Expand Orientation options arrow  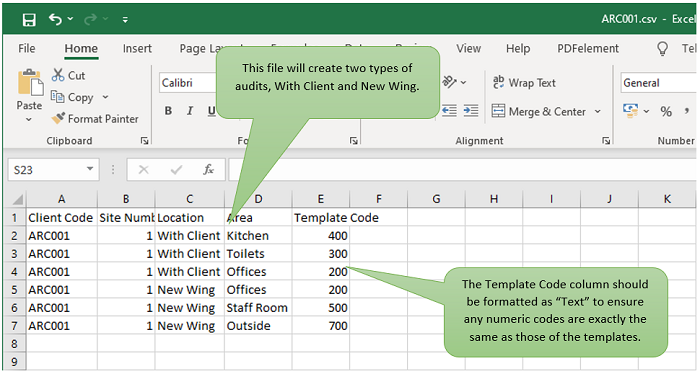click(463, 83)
